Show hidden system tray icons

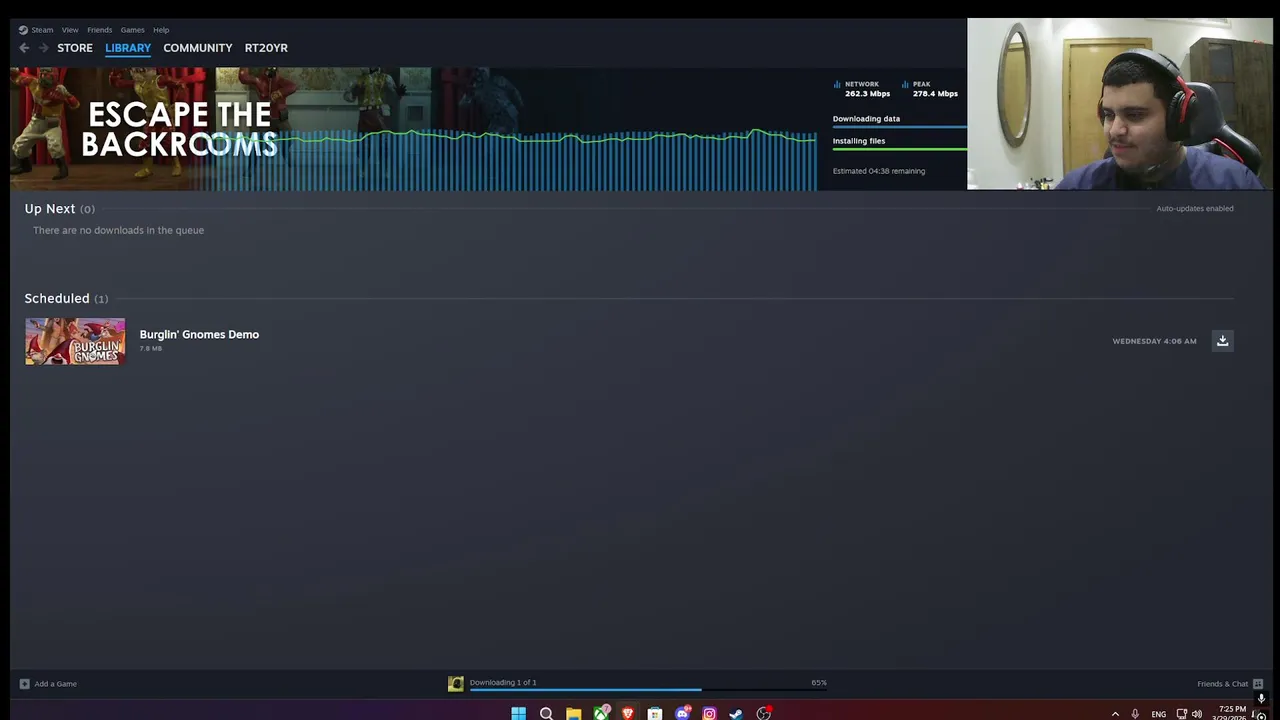pyautogui.click(x=1115, y=714)
